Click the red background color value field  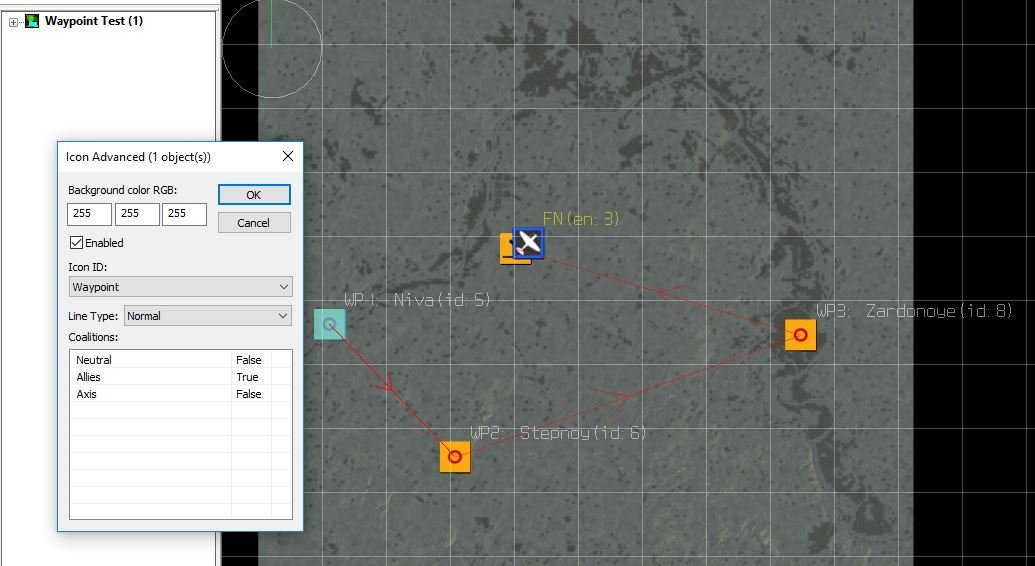pyautogui.click(x=89, y=214)
